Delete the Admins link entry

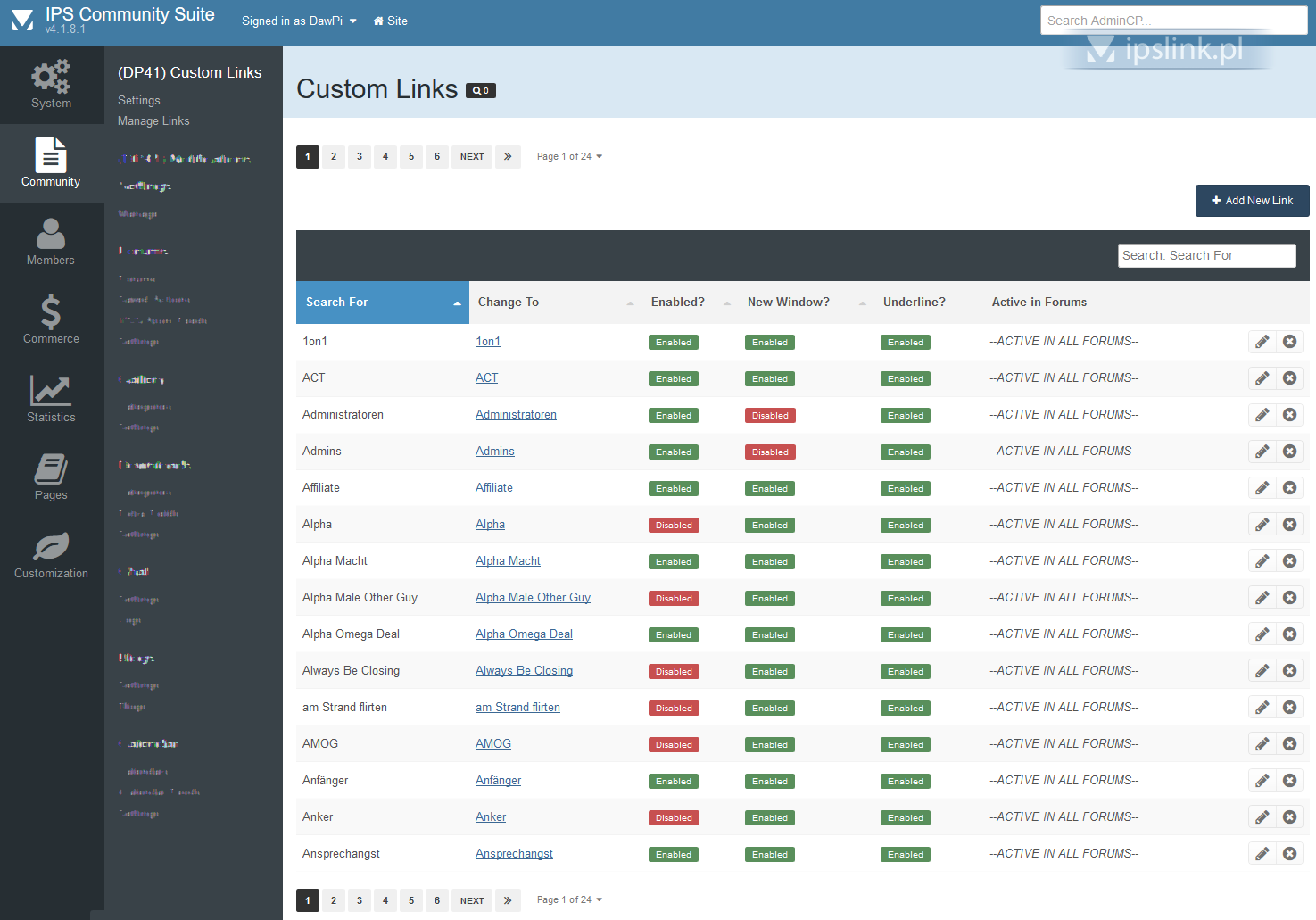click(1290, 452)
